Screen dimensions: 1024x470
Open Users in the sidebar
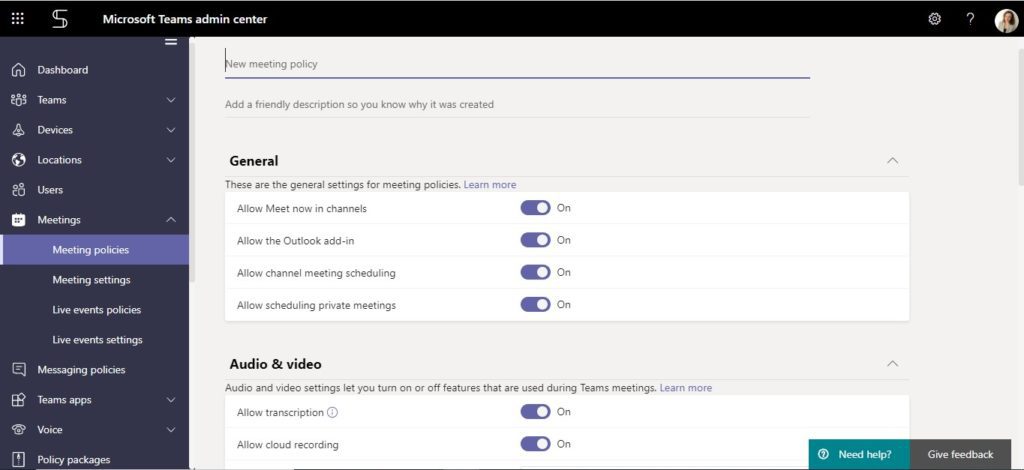[x=95, y=190]
